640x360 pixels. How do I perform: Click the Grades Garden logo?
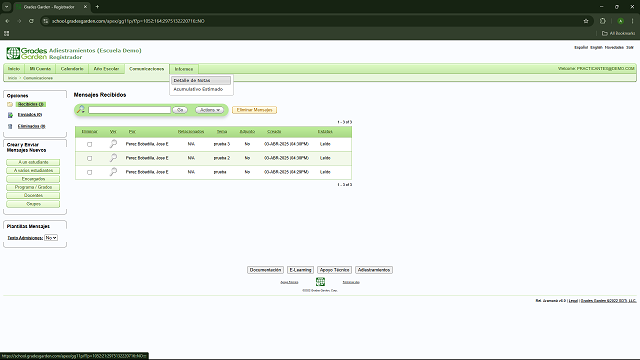27,53
